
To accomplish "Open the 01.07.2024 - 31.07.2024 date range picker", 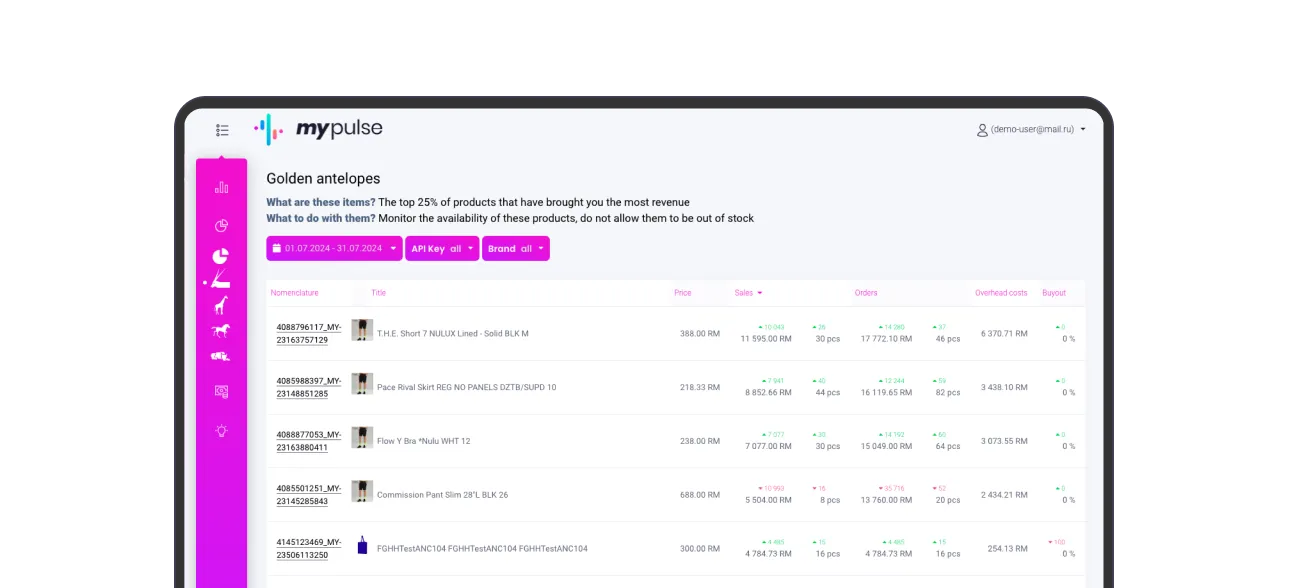I will [x=334, y=248].
